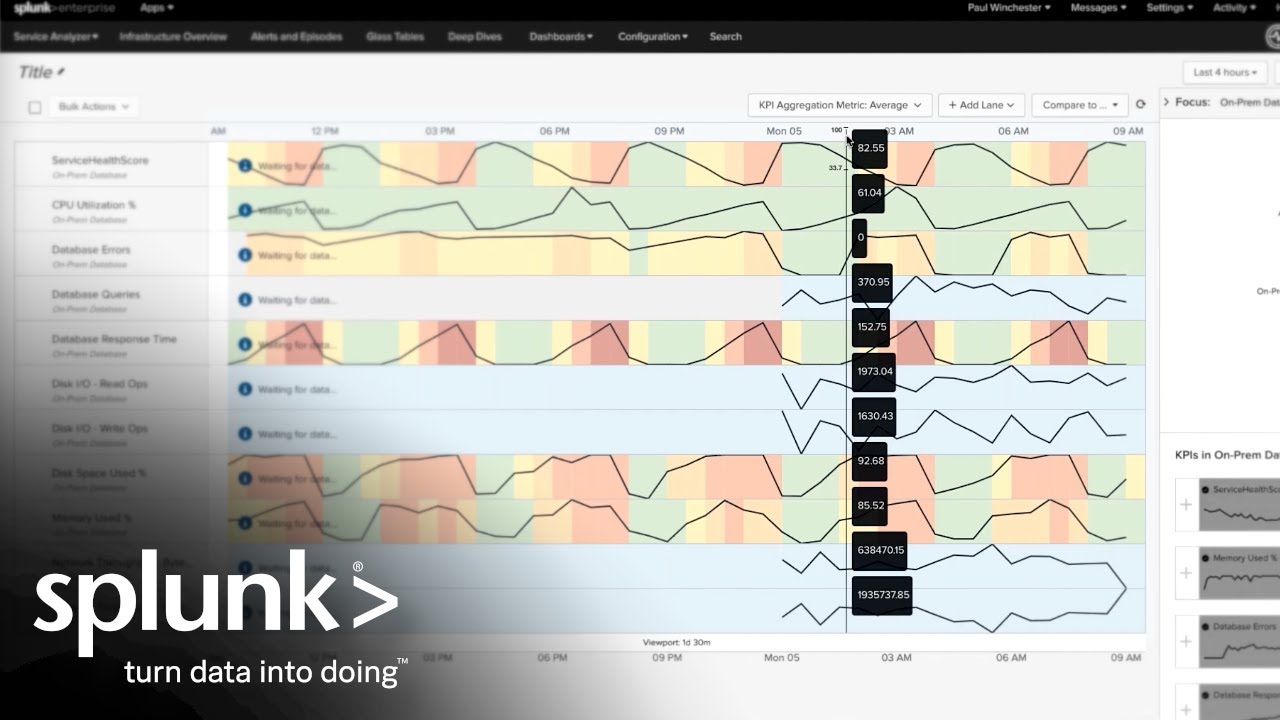The height and width of the screenshot is (720, 1280).
Task: Click the 61.04 CPU Utilization value tooltip
Action: (x=868, y=193)
